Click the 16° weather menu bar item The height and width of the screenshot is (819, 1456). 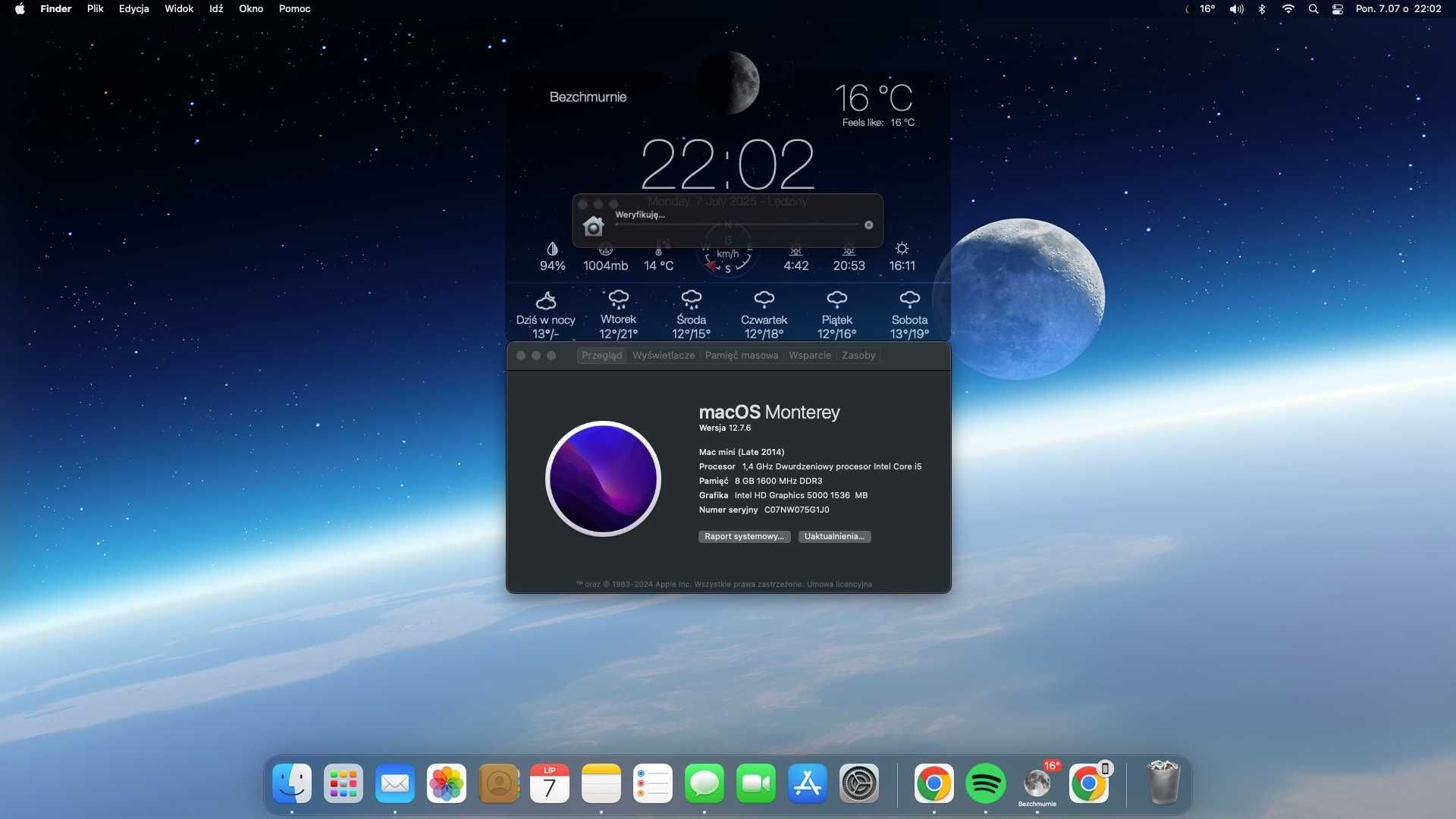pyautogui.click(x=1201, y=9)
